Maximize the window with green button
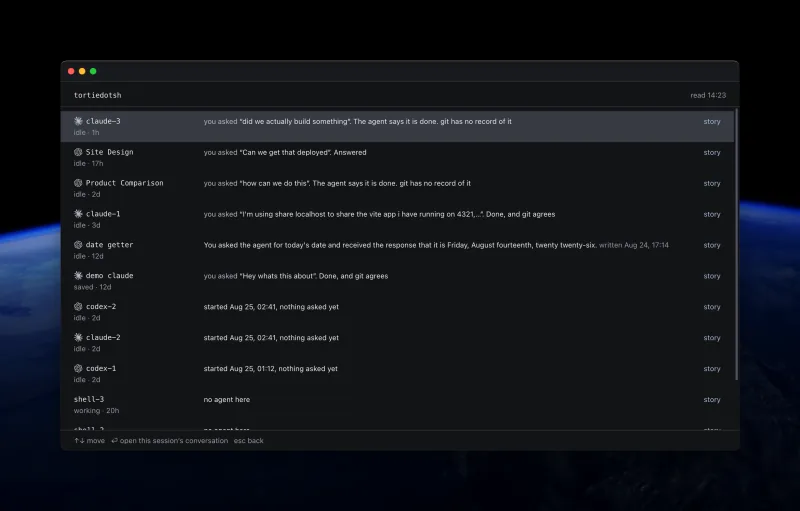 tap(93, 71)
